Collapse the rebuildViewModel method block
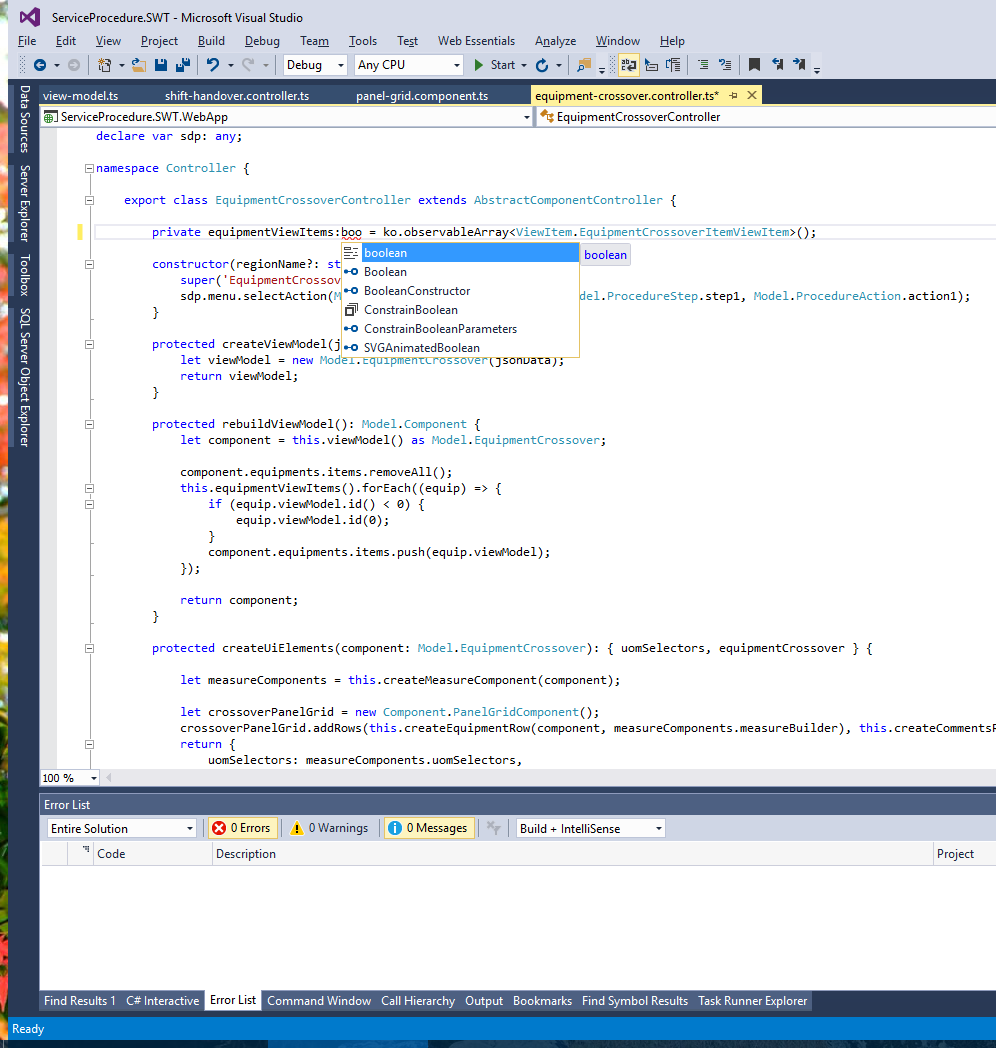 (x=89, y=424)
